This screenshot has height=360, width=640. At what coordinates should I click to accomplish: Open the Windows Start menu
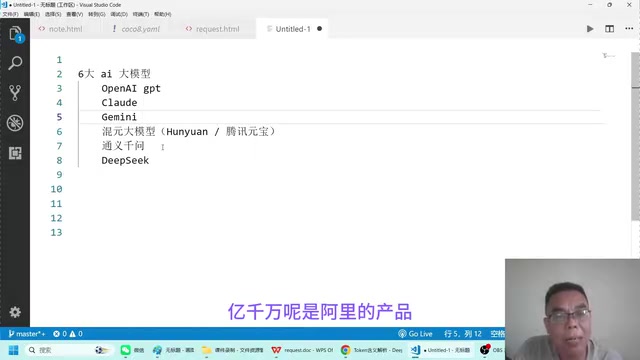(13, 350)
